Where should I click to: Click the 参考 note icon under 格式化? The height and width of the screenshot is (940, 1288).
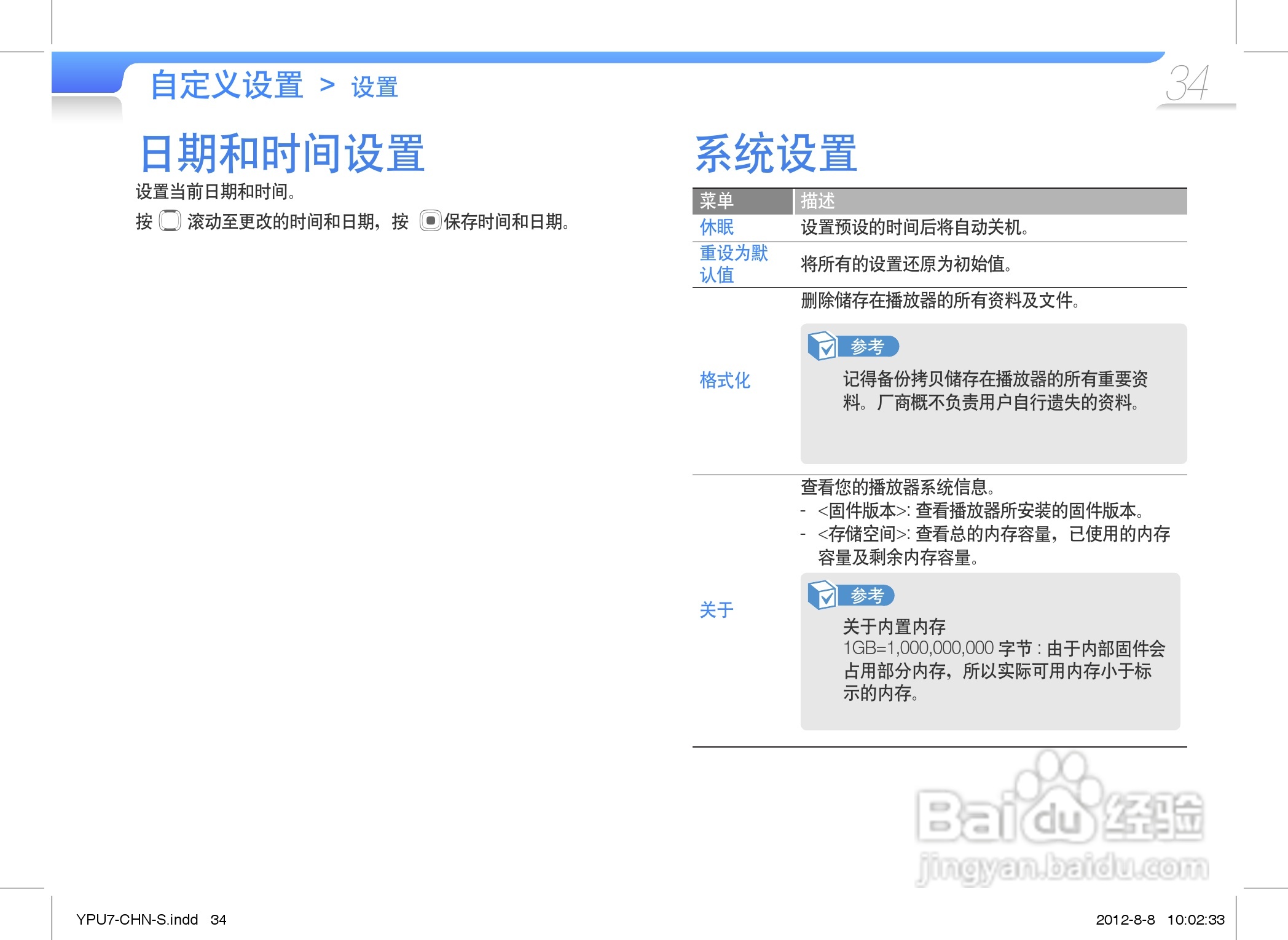822,346
